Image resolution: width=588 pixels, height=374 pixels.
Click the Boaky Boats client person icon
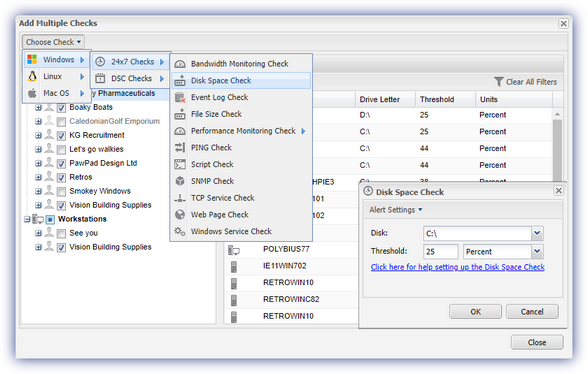[49, 107]
